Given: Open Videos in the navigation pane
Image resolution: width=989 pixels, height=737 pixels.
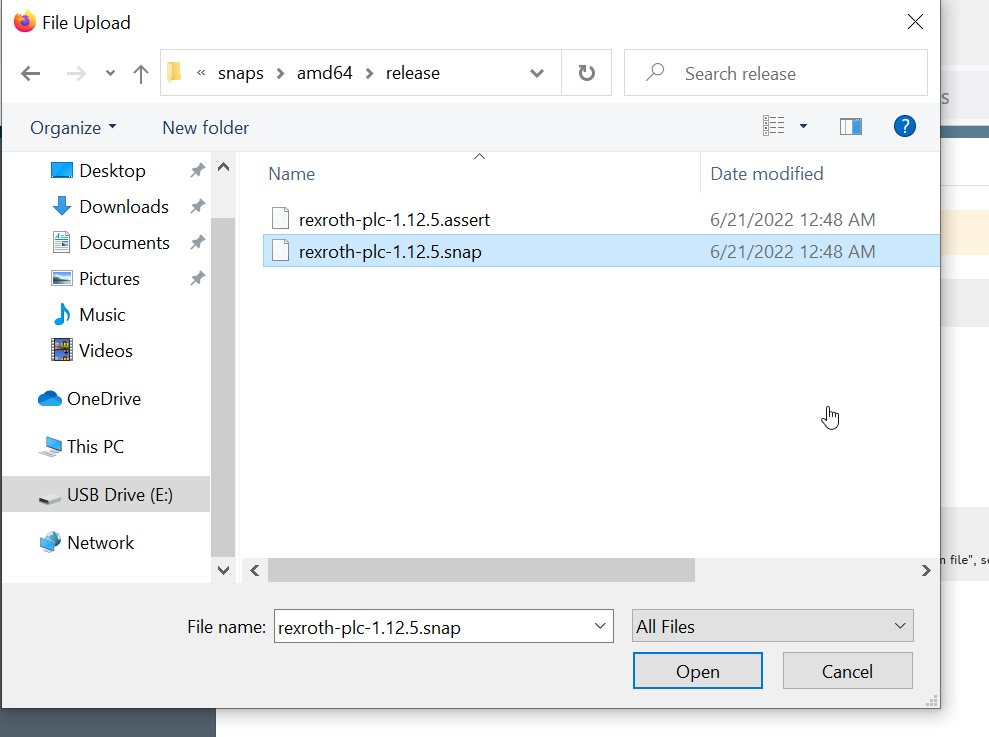Looking at the screenshot, I should click(x=105, y=351).
